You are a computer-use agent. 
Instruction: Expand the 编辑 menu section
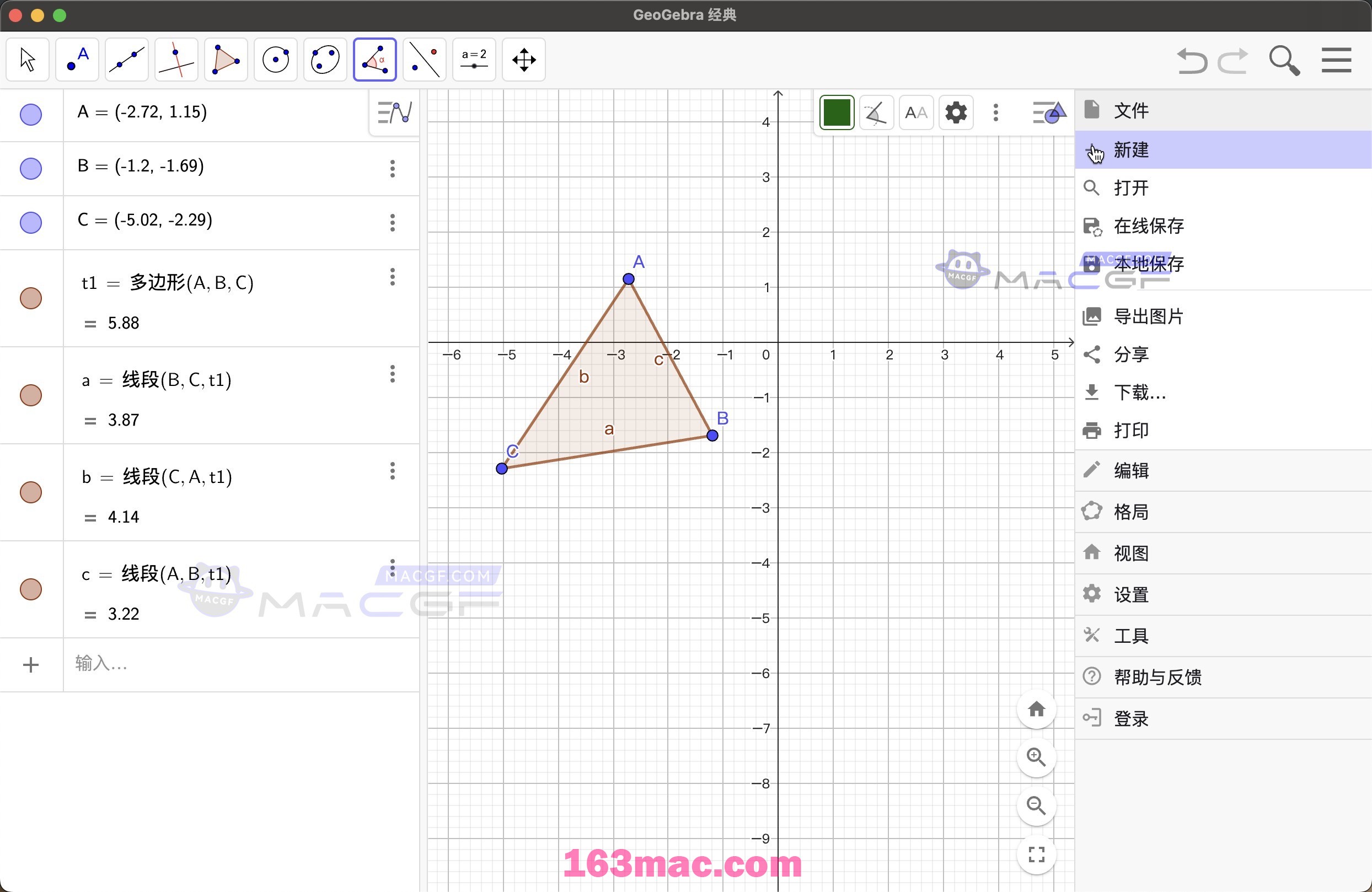1223,470
